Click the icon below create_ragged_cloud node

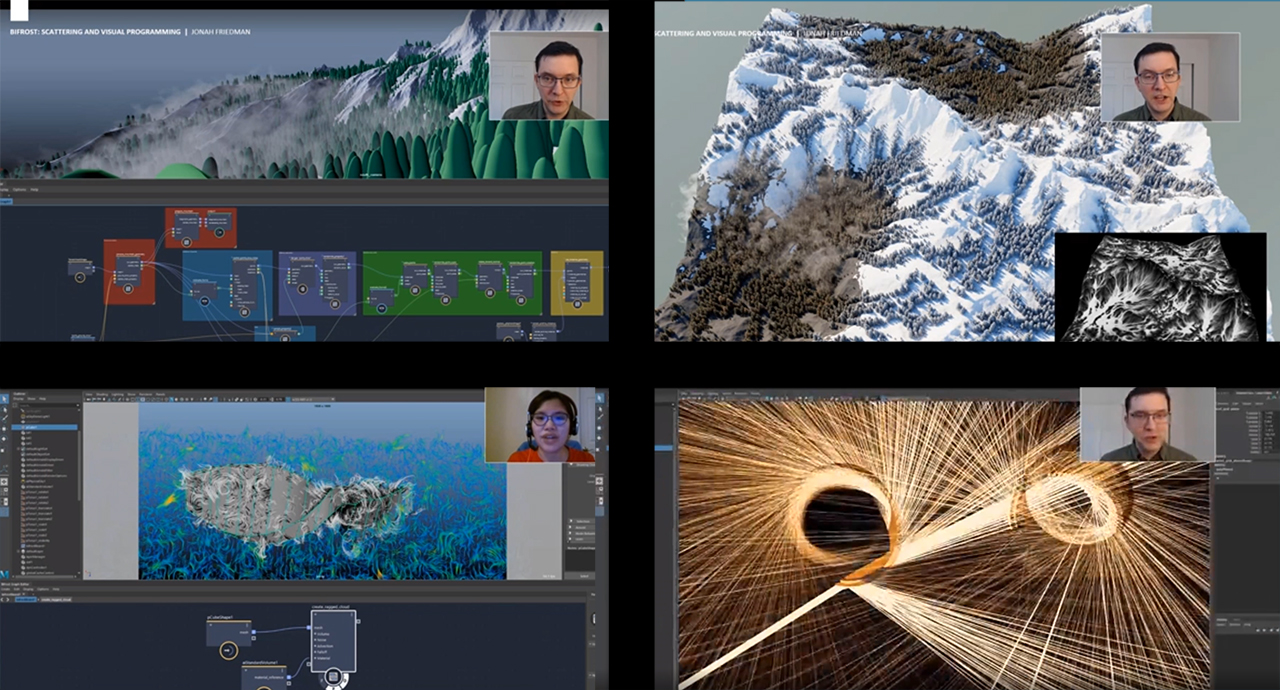[333, 678]
